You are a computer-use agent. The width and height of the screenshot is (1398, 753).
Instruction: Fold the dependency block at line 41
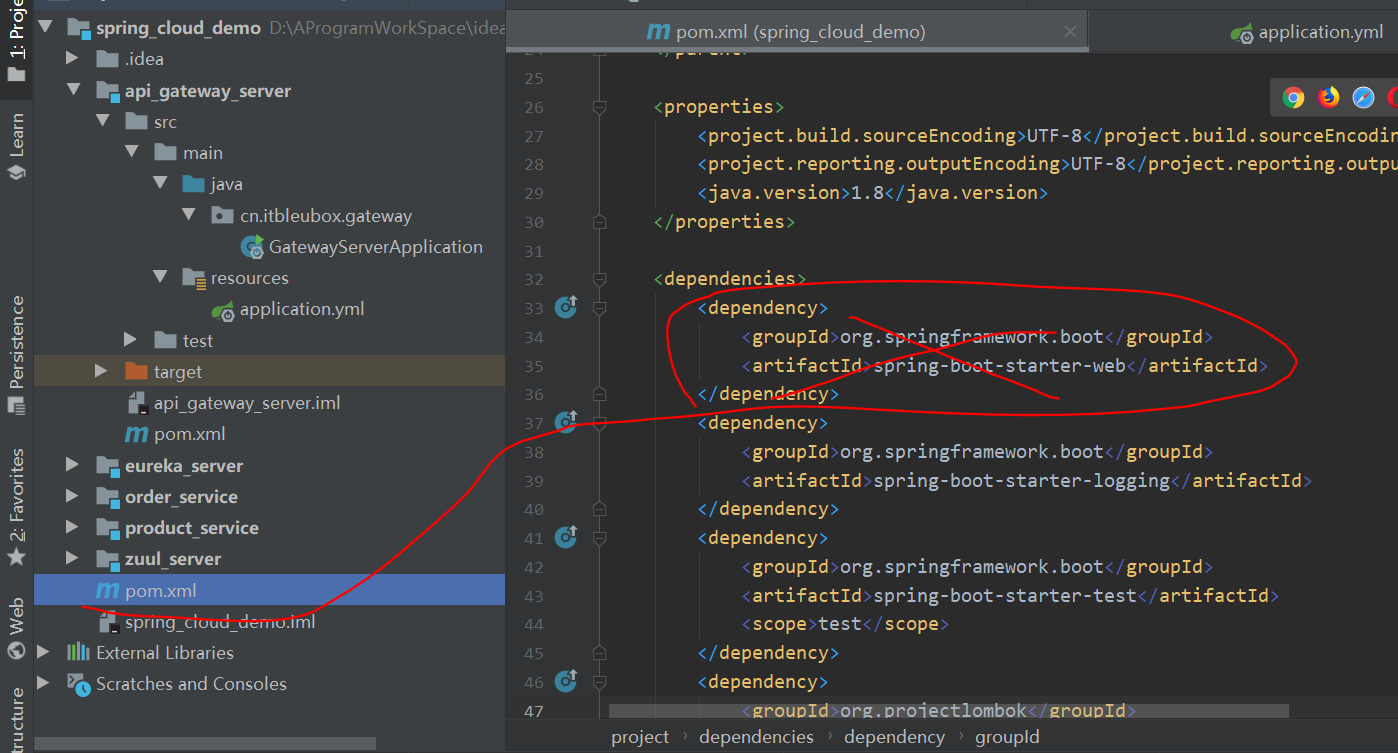599,538
